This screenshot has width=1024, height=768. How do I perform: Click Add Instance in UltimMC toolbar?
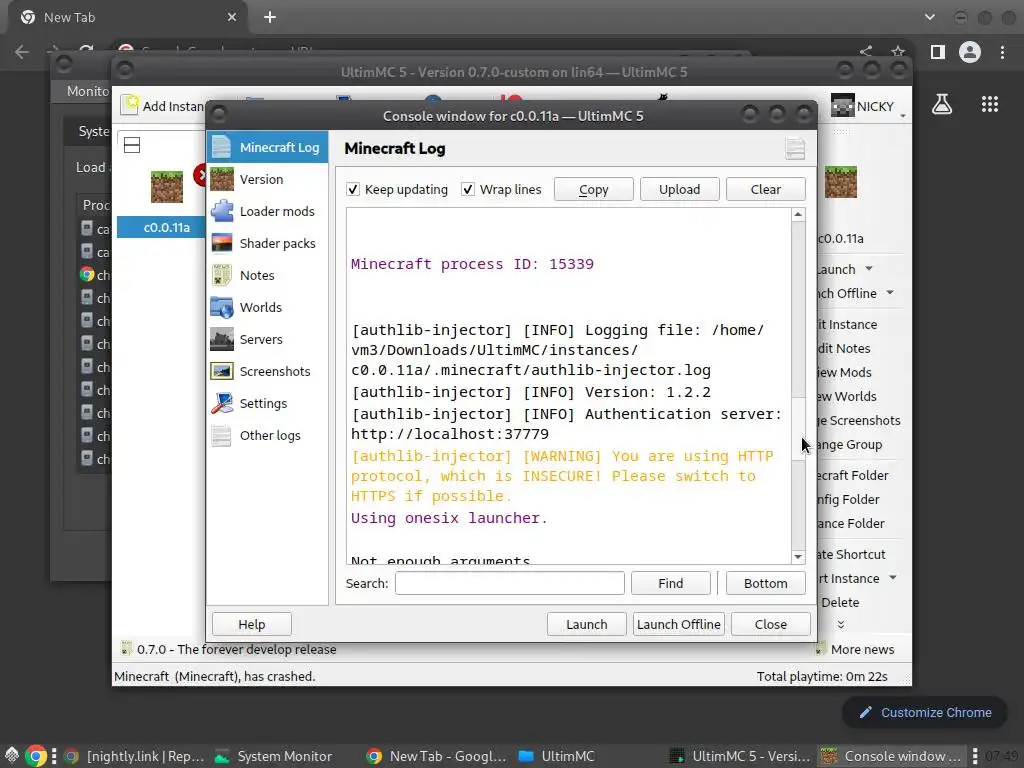tap(163, 106)
